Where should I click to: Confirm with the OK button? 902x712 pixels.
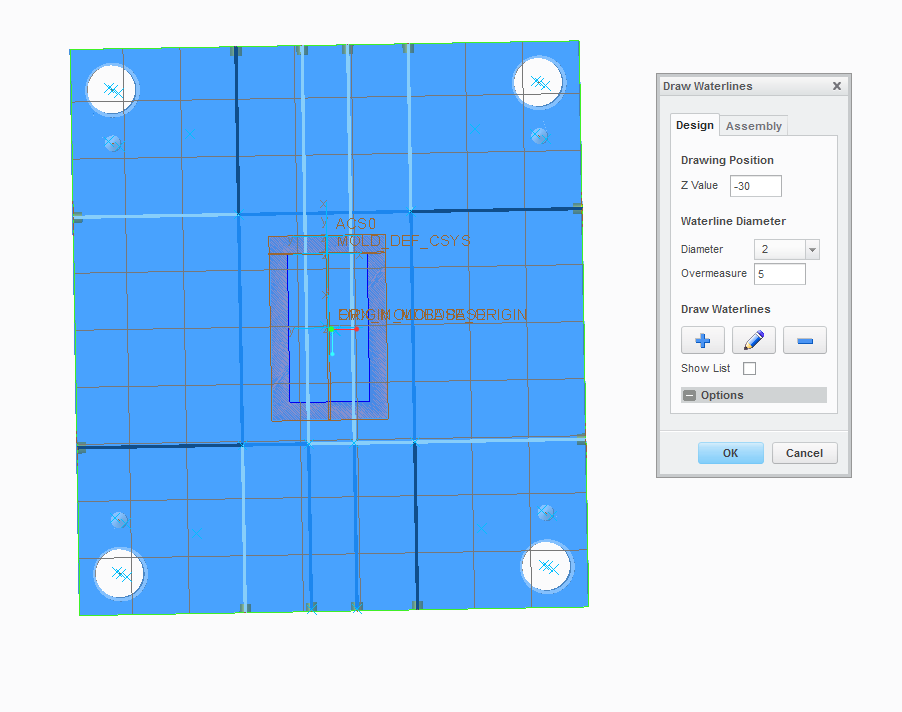tap(731, 453)
